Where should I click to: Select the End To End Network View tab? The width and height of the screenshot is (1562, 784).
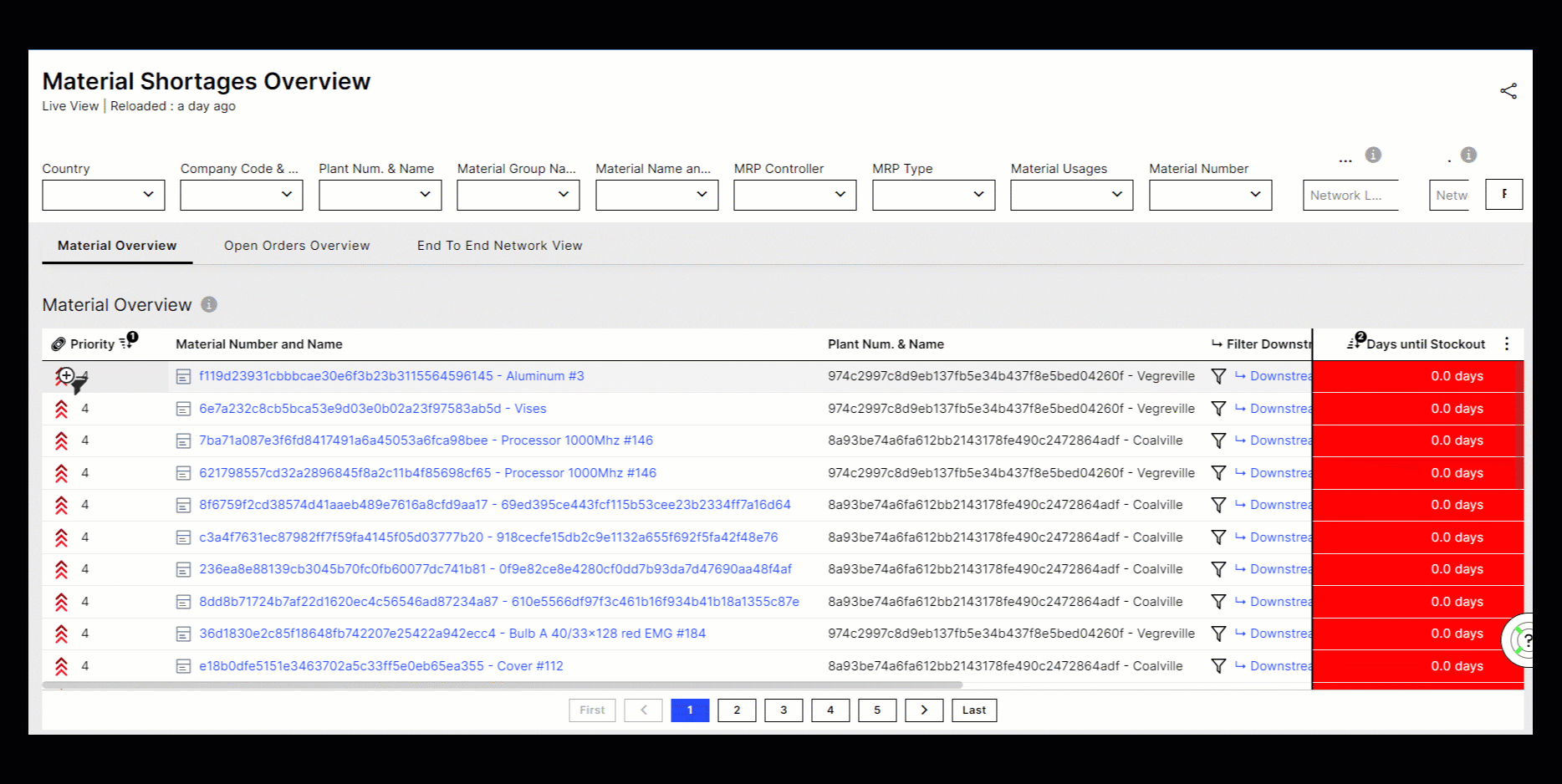click(499, 245)
